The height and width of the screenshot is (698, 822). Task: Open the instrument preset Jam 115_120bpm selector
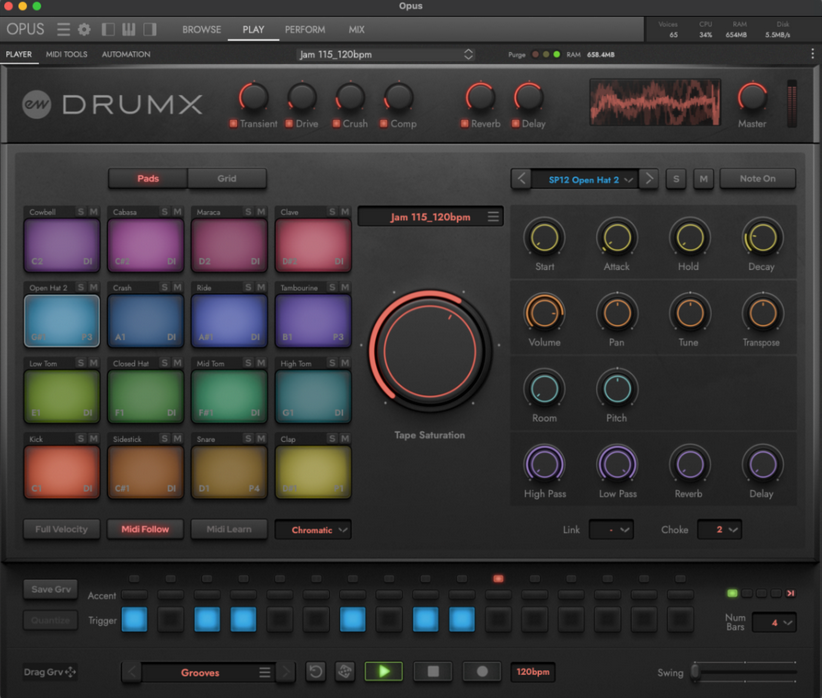pyautogui.click(x=385, y=55)
